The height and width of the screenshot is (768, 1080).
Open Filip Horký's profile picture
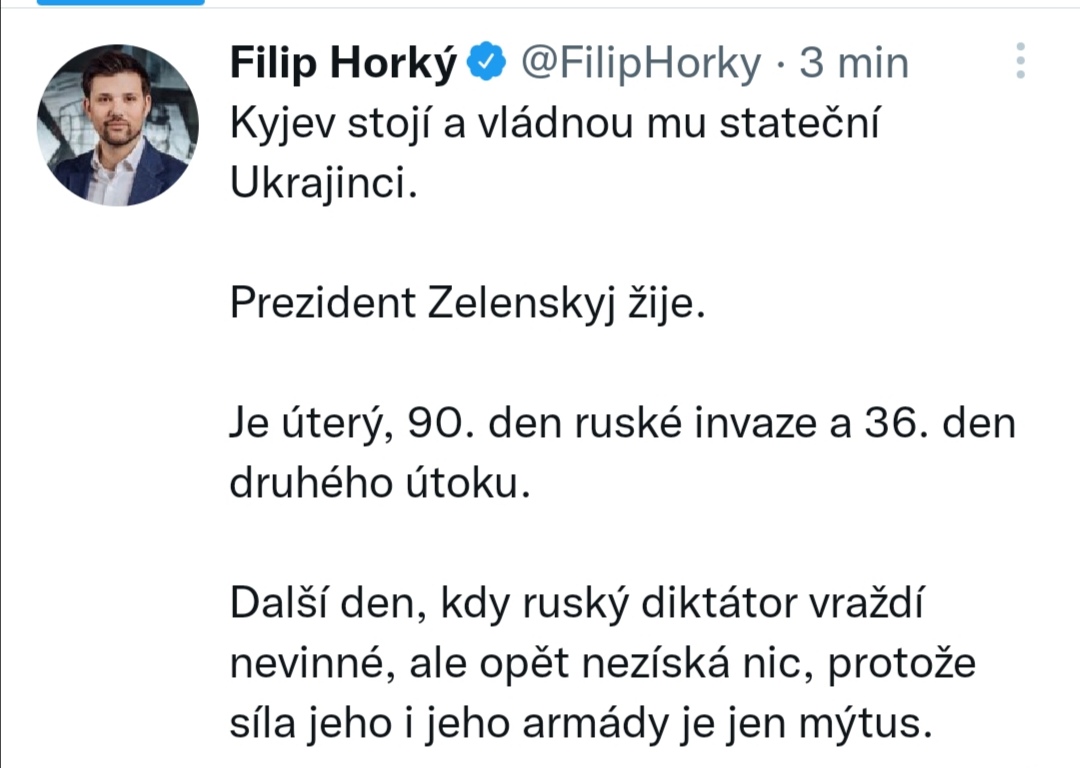[x=118, y=125]
